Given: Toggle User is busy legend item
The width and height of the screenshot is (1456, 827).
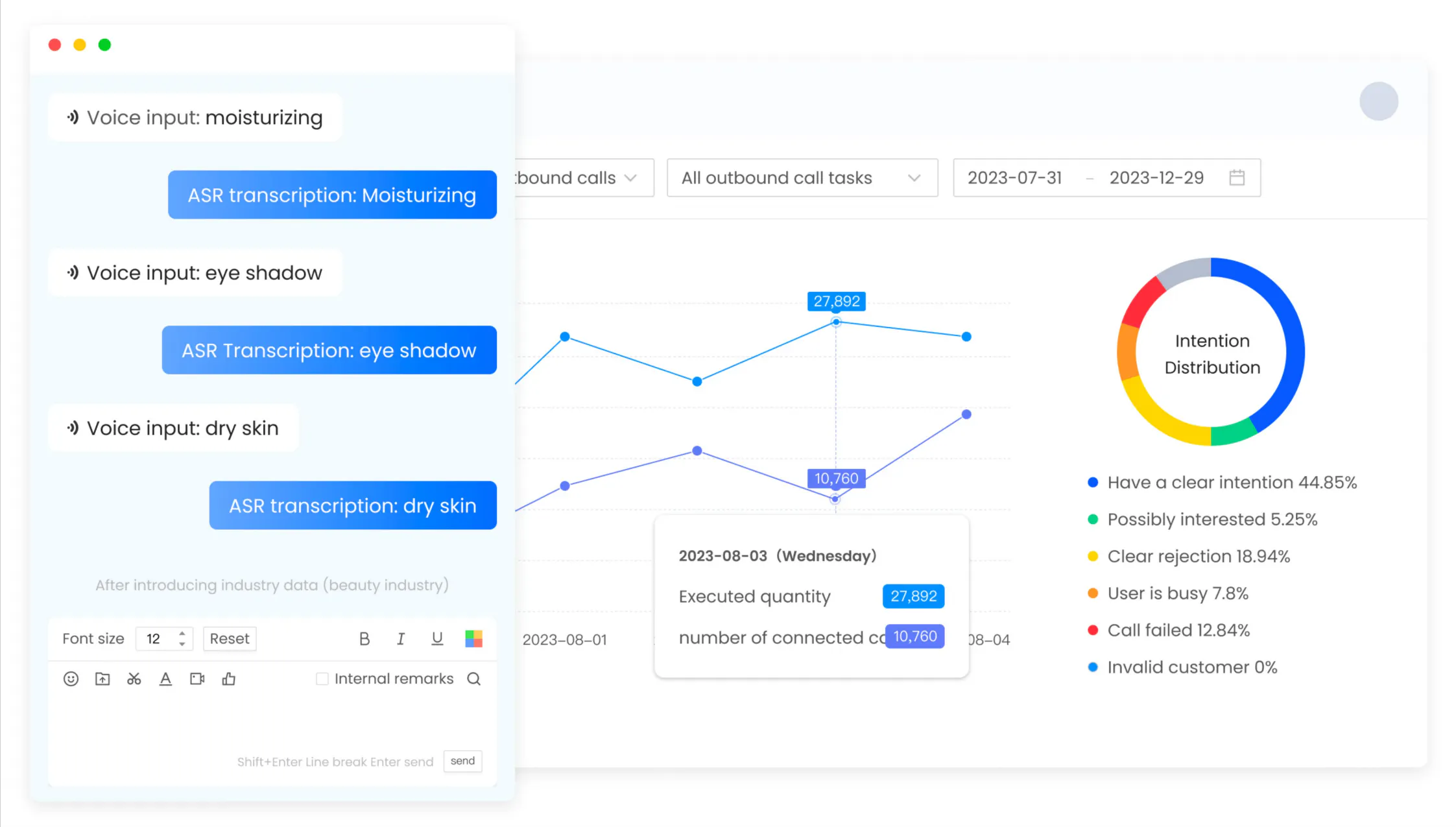Looking at the screenshot, I should point(1167,593).
